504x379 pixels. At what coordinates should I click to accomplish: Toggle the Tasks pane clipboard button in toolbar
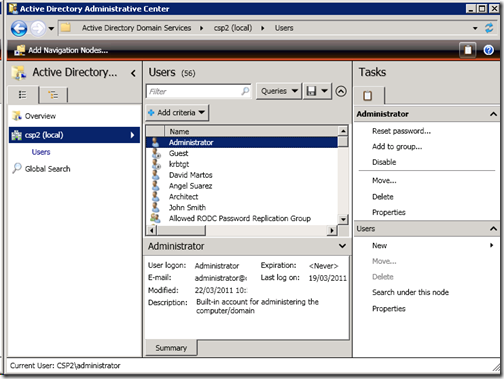(468, 50)
